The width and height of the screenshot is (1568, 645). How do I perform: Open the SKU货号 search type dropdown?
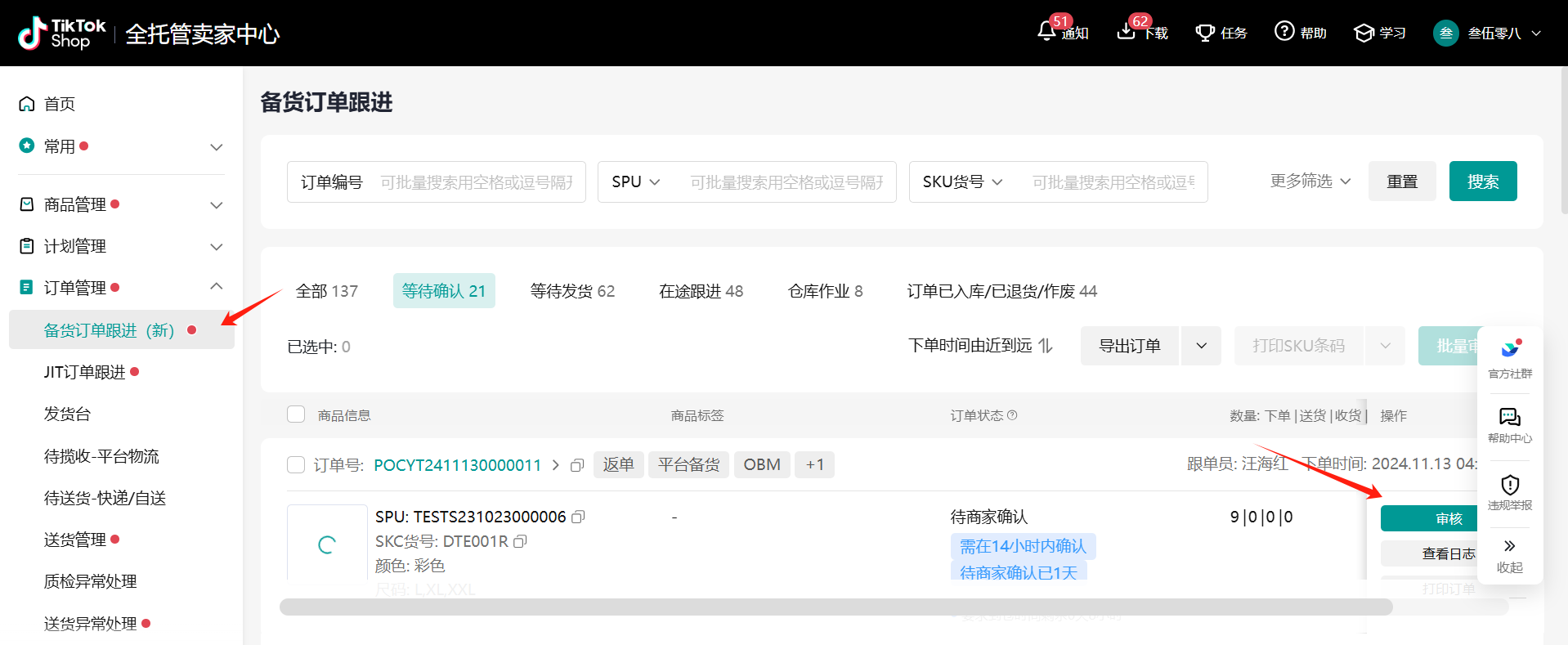click(962, 181)
